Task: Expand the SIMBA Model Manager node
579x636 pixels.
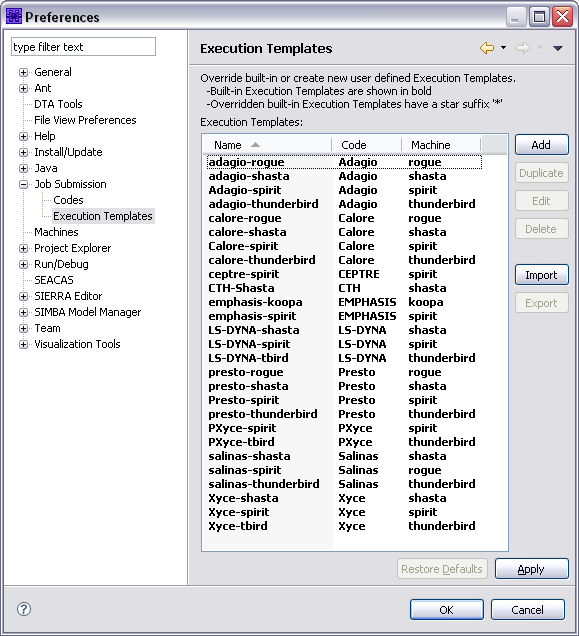Action: (24, 312)
